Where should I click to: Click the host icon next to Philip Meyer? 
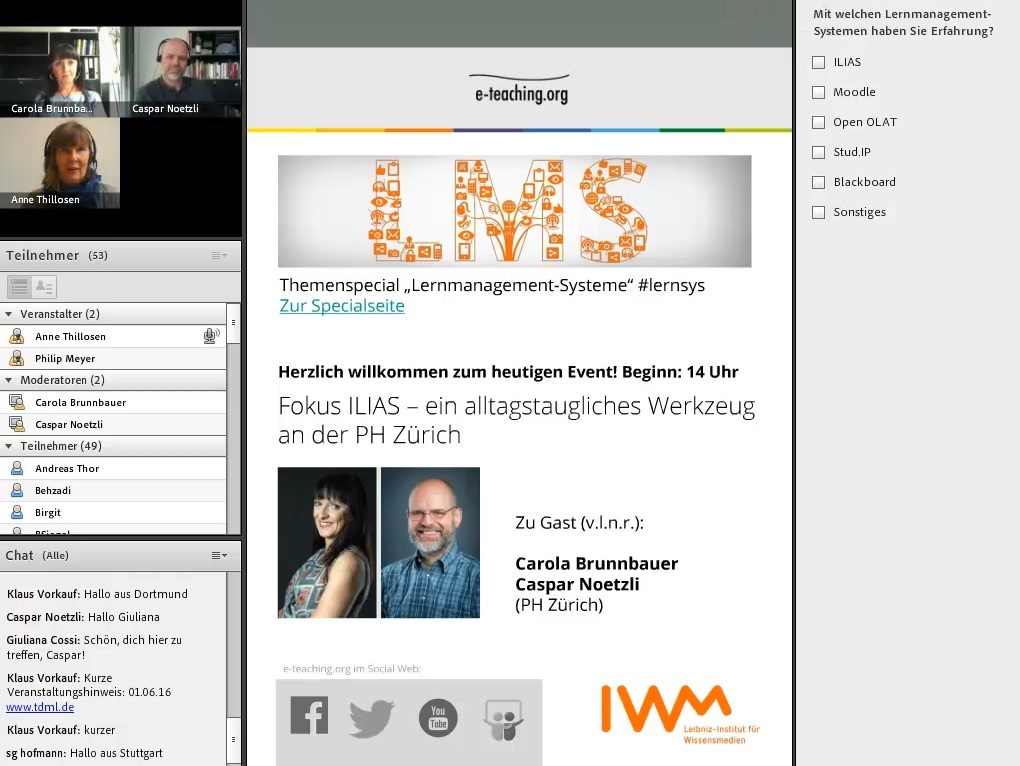(x=17, y=358)
